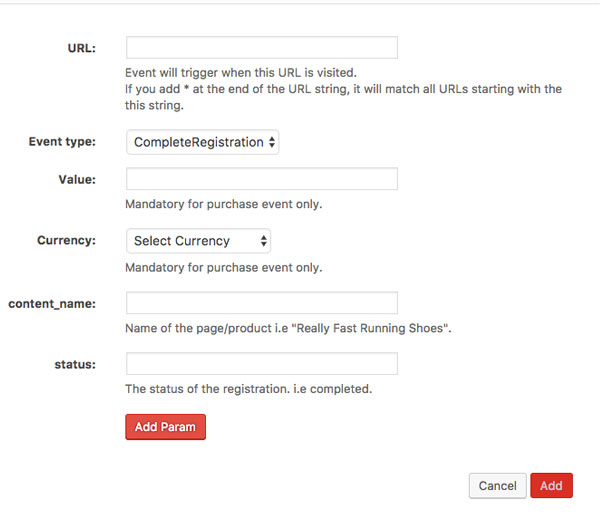Screen dimensions: 600x532
Task: Select the status input field
Action: tap(261, 364)
